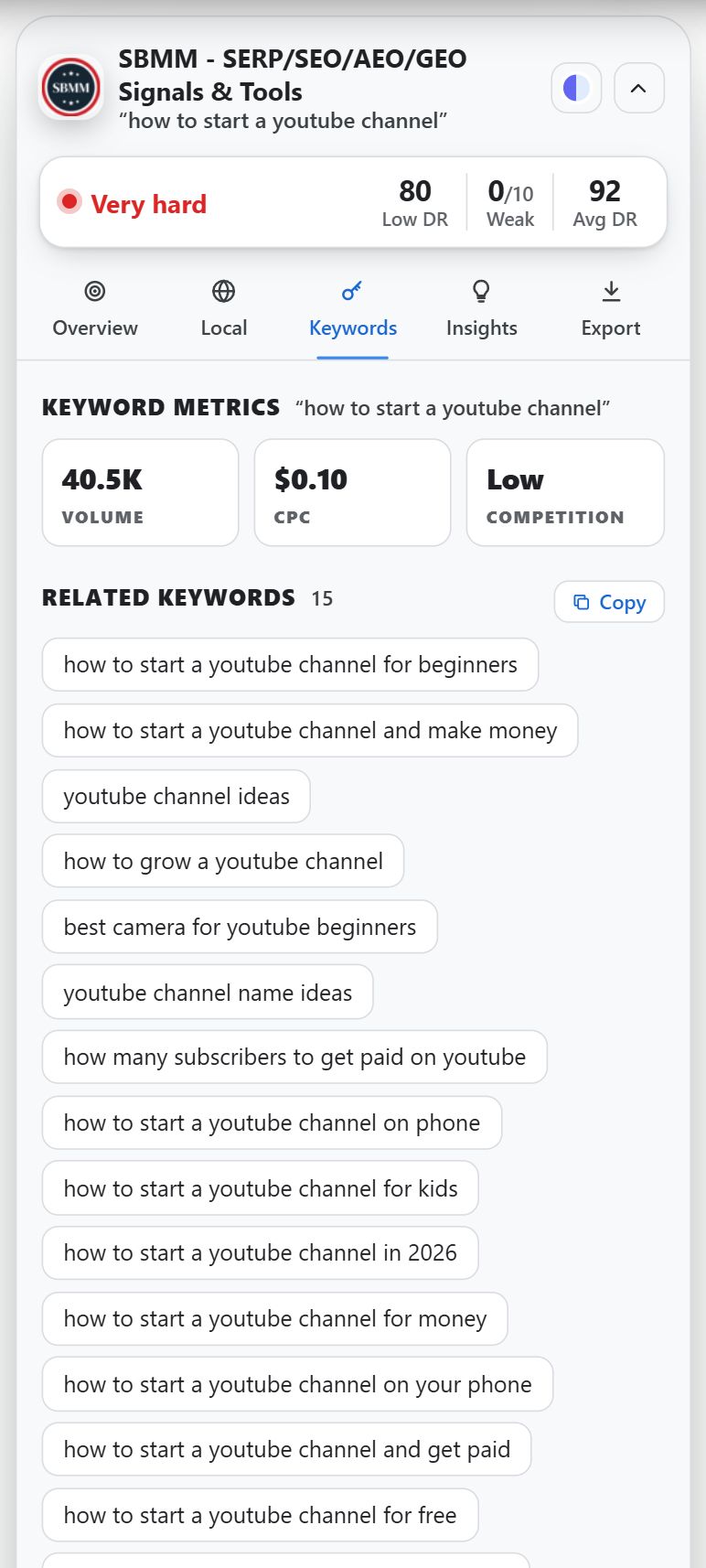Select the 'how to grow a youtube channel' chip

tap(223, 862)
